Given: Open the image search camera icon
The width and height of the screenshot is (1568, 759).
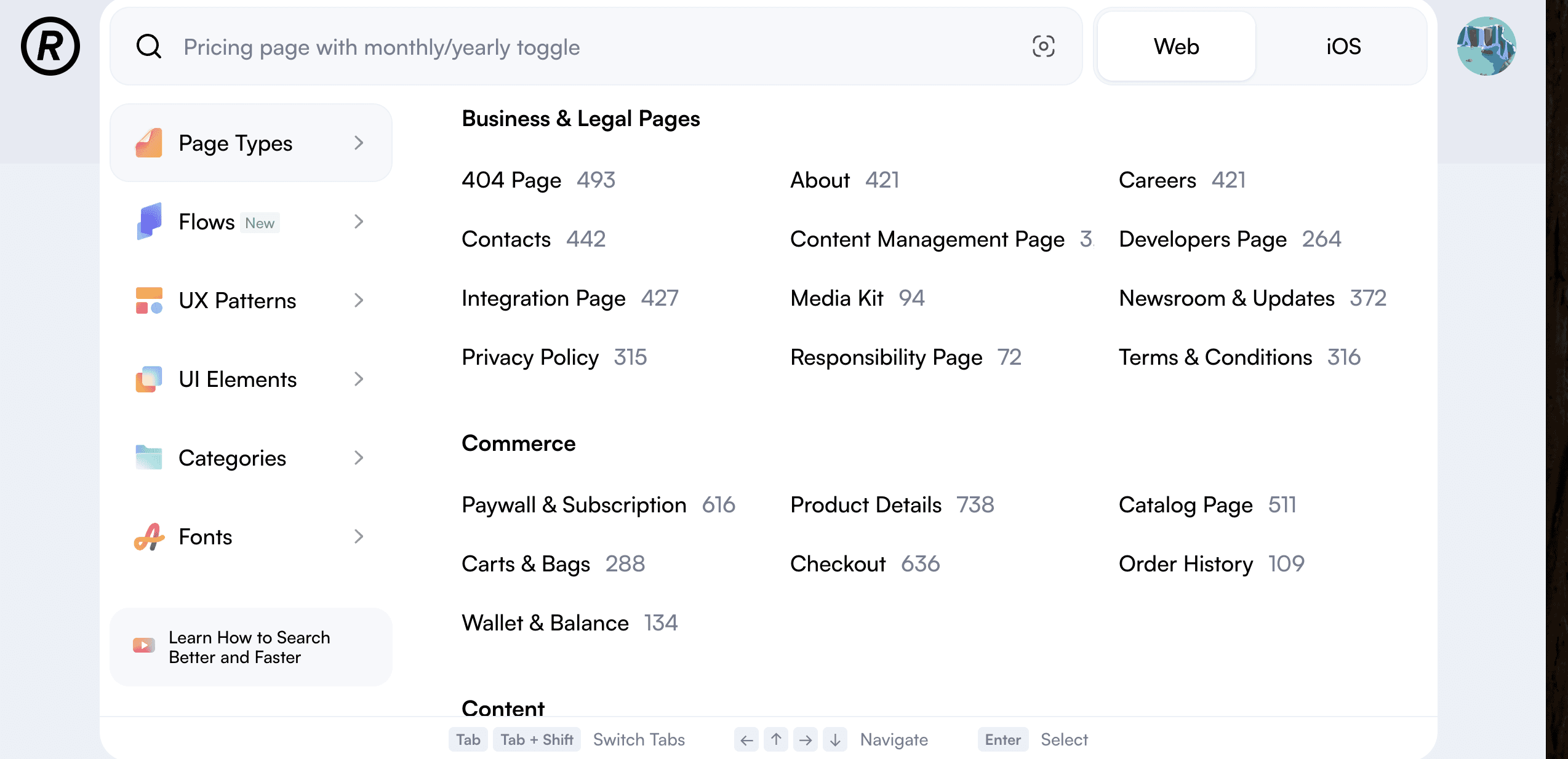Looking at the screenshot, I should (1043, 47).
